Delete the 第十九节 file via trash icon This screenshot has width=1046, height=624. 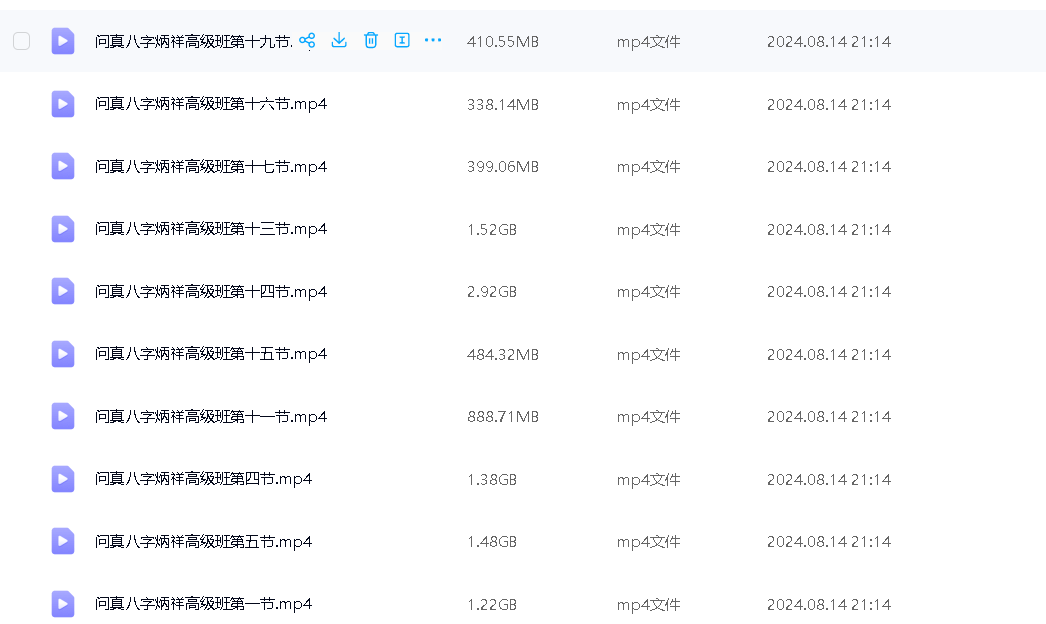pos(371,40)
